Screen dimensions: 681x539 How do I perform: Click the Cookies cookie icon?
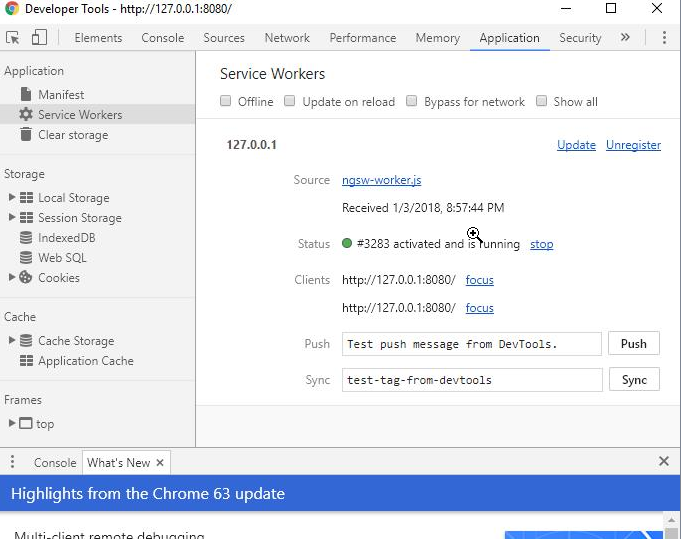point(26,277)
